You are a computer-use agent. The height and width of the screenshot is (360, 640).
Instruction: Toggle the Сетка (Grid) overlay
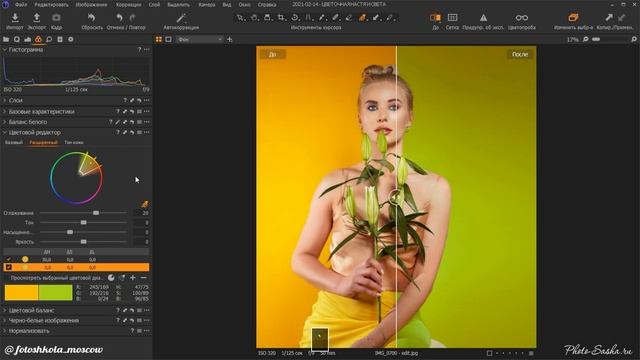coord(452,18)
